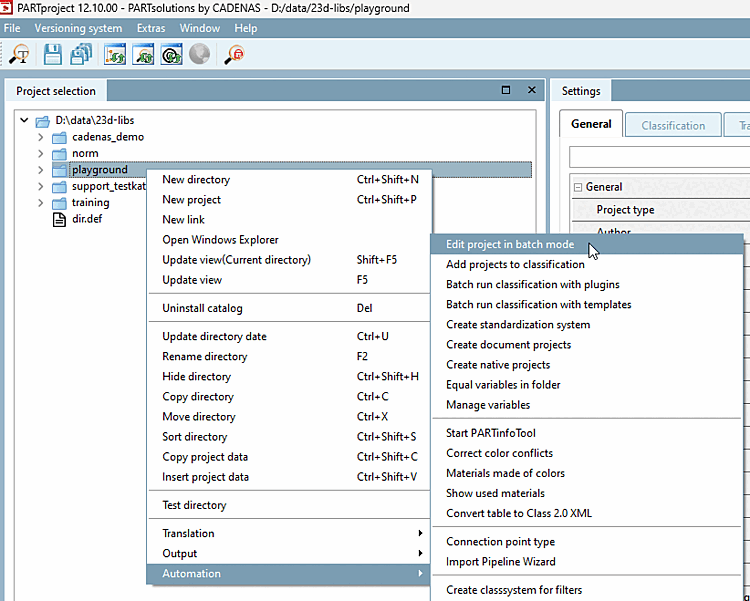
Task: Click the magnifier with red lock icon
Action: click(234, 54)
